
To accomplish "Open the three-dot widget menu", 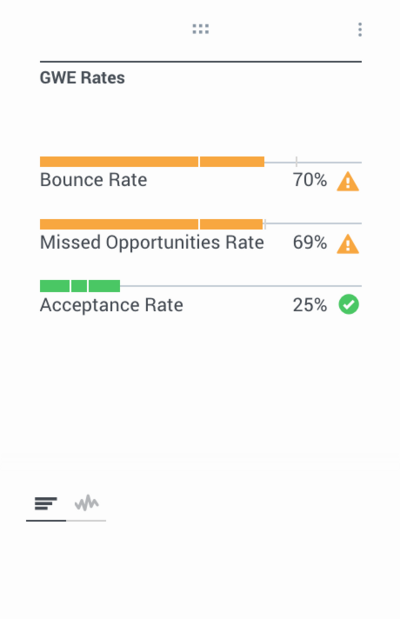I will coord(360,30).
